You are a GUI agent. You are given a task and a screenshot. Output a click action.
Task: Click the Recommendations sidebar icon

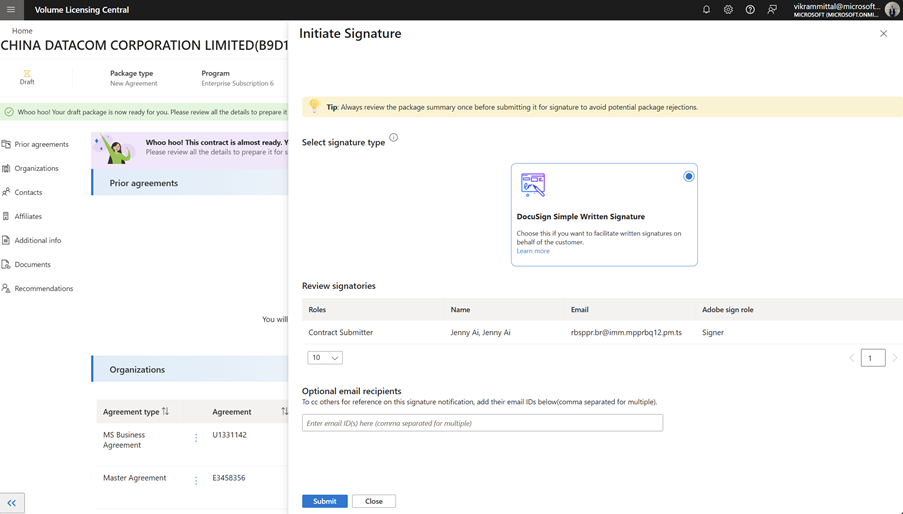(x=6, y=288)
